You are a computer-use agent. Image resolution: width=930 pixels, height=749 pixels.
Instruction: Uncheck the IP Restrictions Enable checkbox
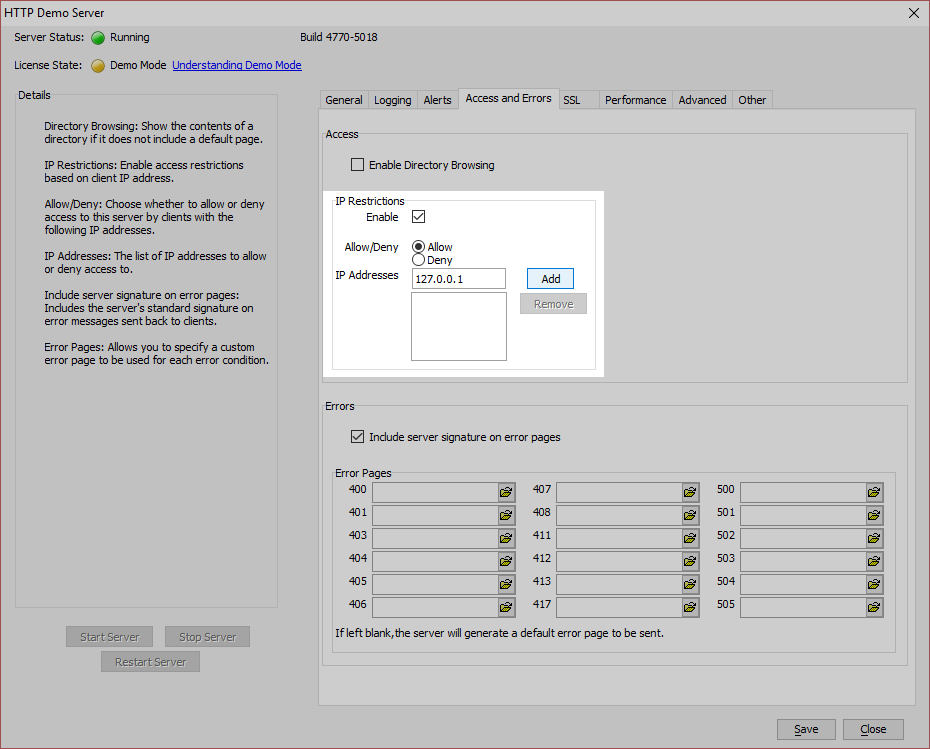point(418,216)
